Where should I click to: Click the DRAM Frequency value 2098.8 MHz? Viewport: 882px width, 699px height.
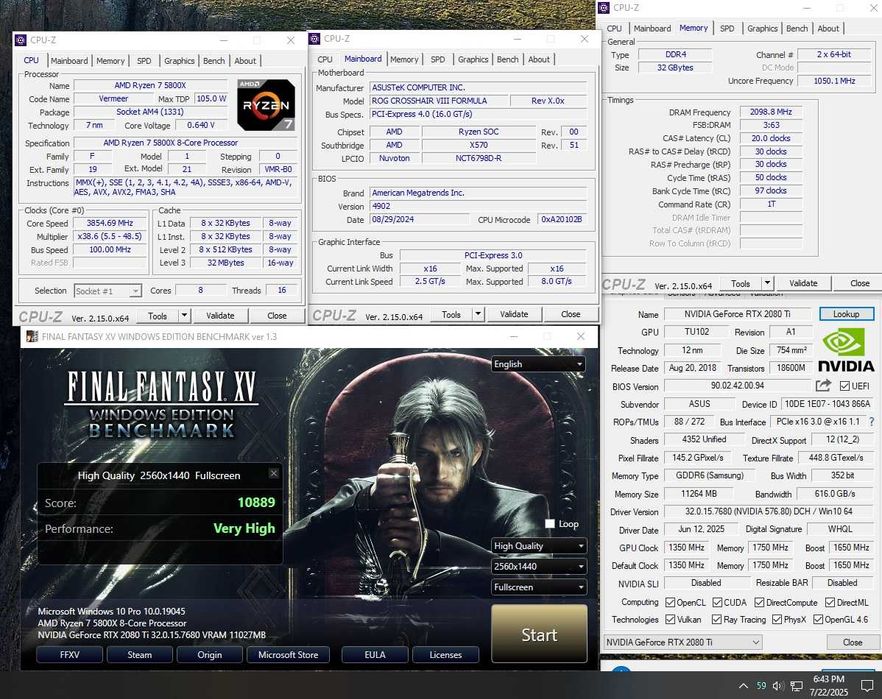[x=771, y=112]
